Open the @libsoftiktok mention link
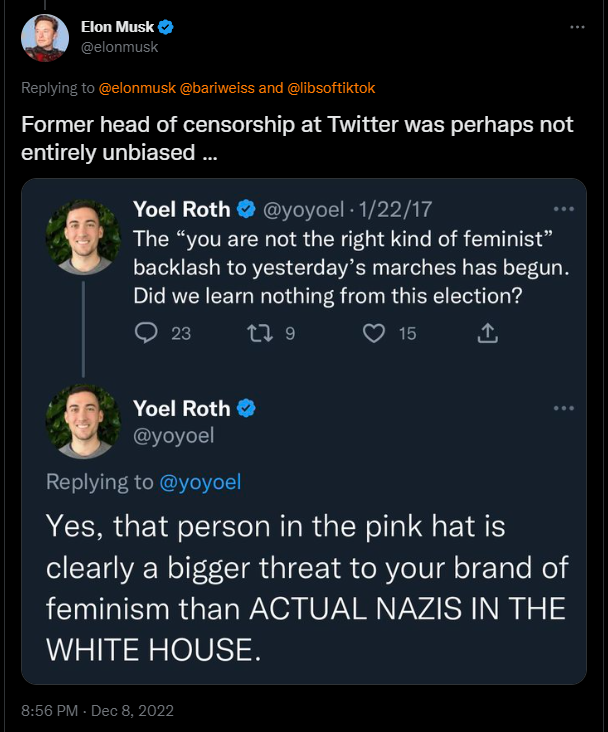 pos(331,88)
